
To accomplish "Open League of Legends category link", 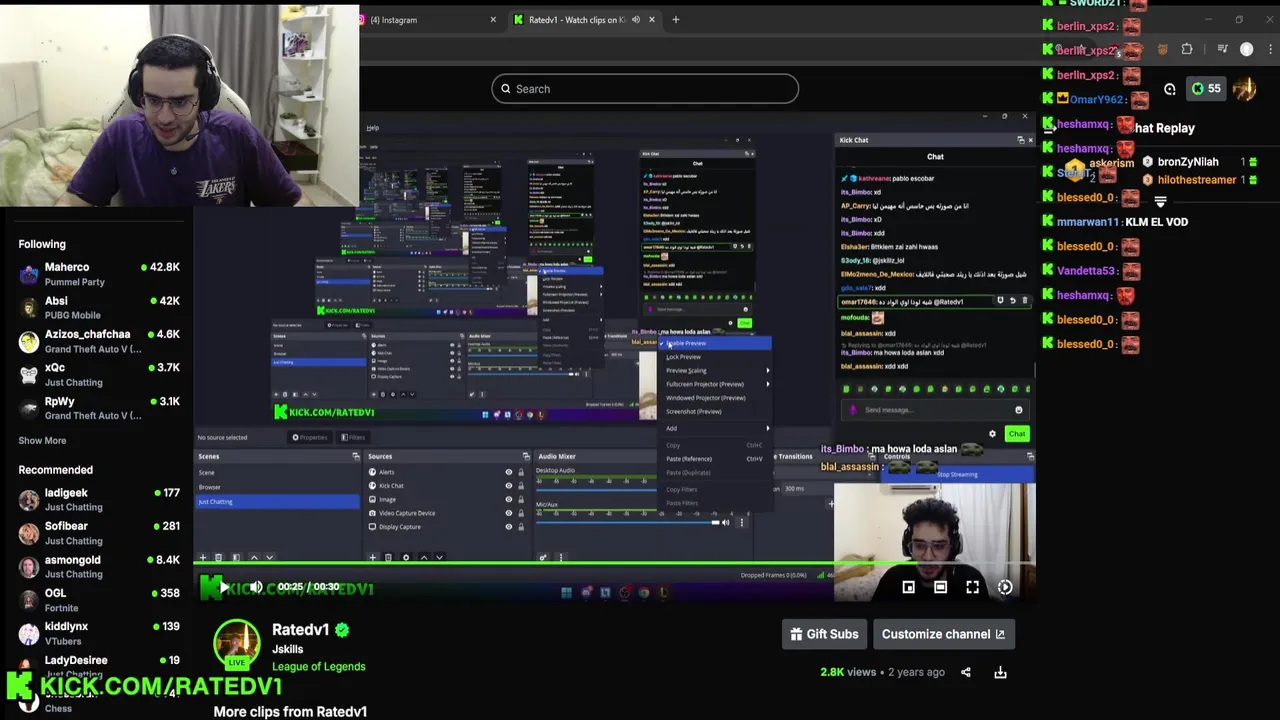I will pyautogui.click(x=319, y=667).
